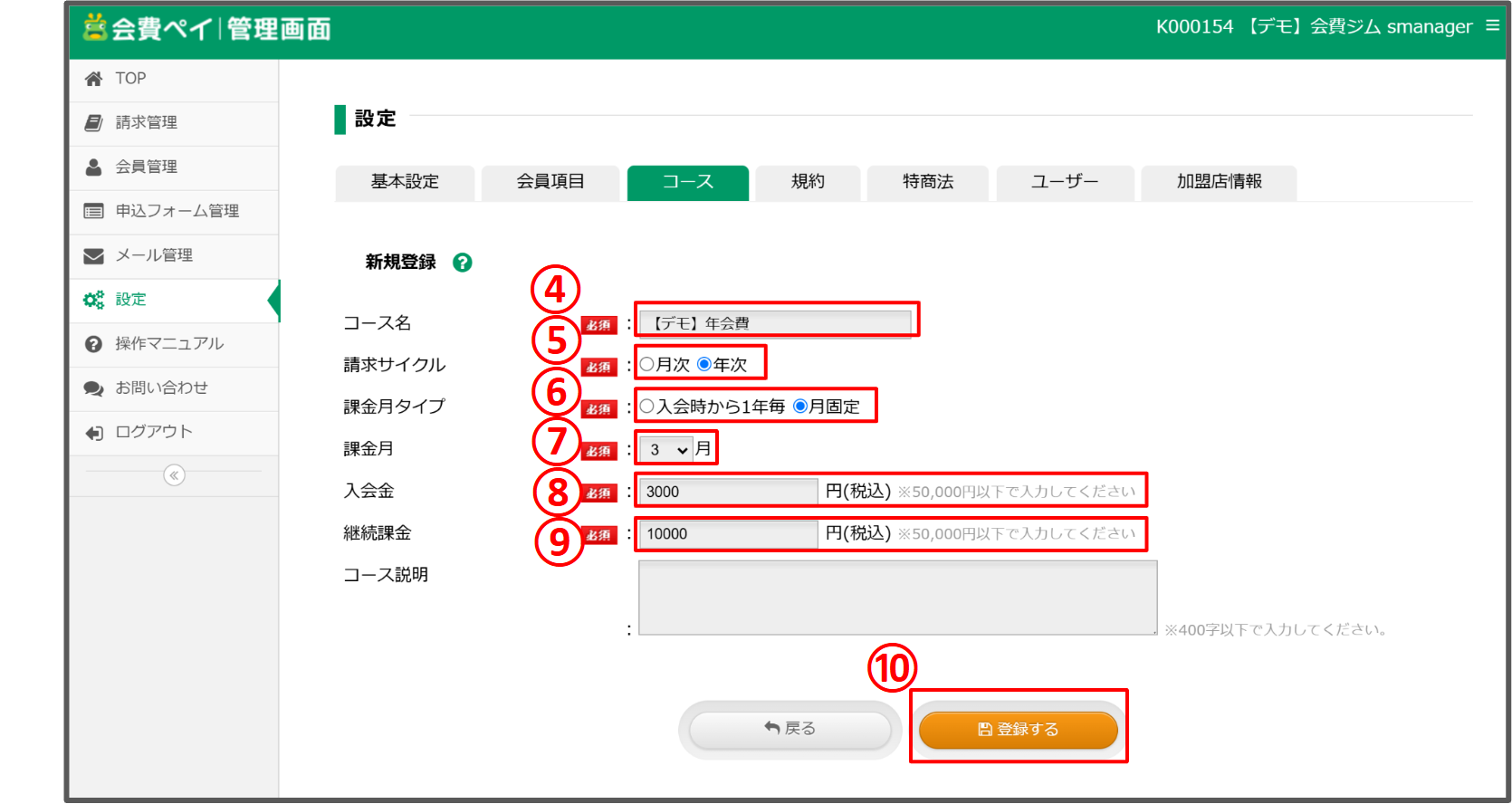Click the account name K000154 in header
Viewport: 1512px width, 804px height.
click(x=1314, y=27)
